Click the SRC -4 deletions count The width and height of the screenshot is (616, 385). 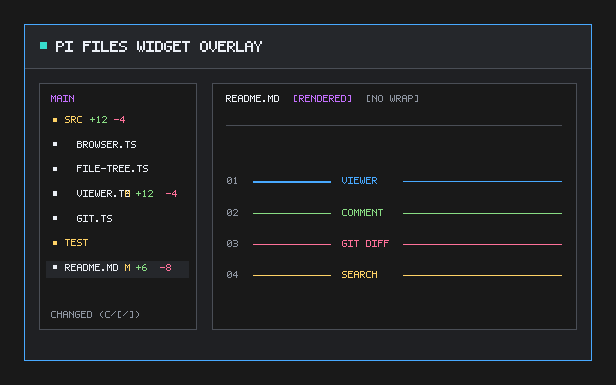(x=119, y=120)
